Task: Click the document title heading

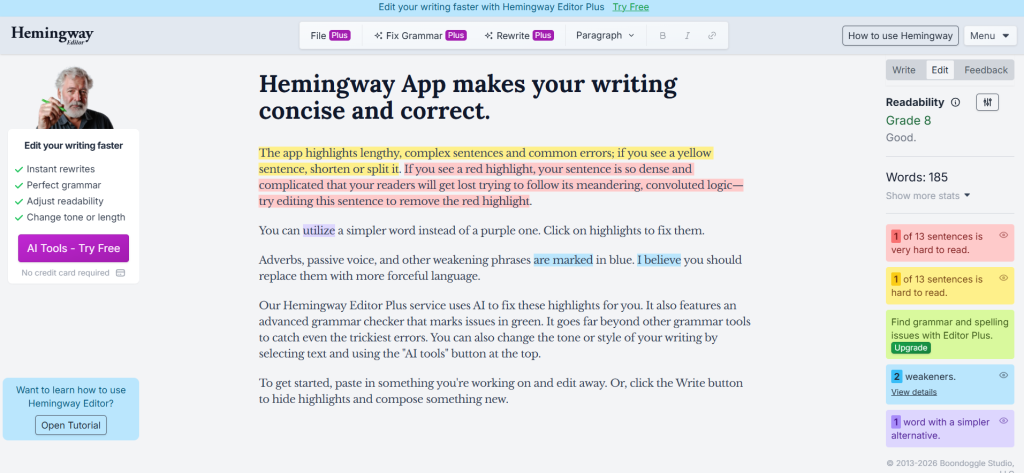Action: [x=468, y=97]
